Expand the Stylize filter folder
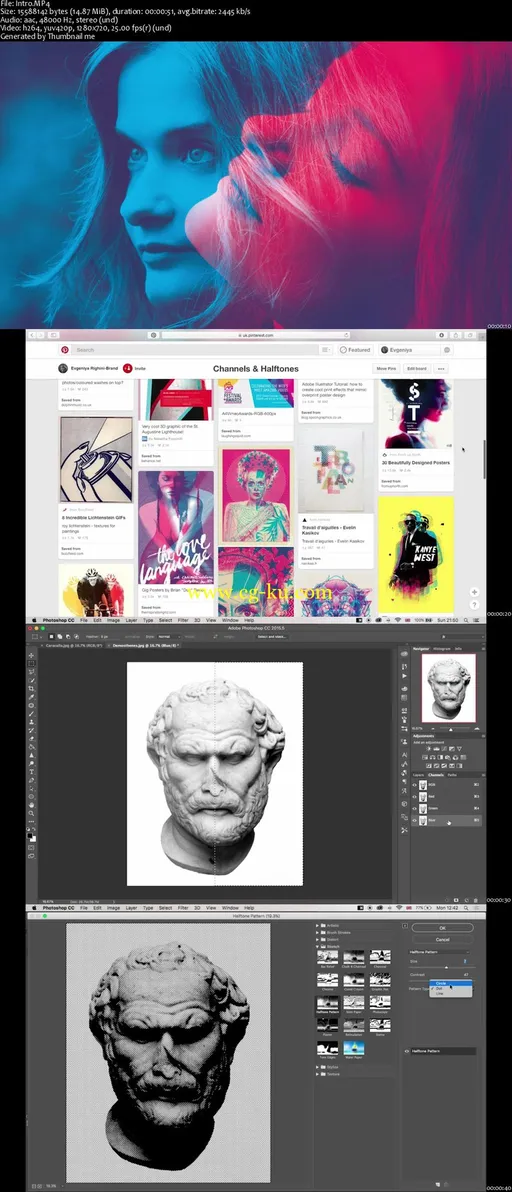Screen dimensions: 512x1192 pos(318,1067)
